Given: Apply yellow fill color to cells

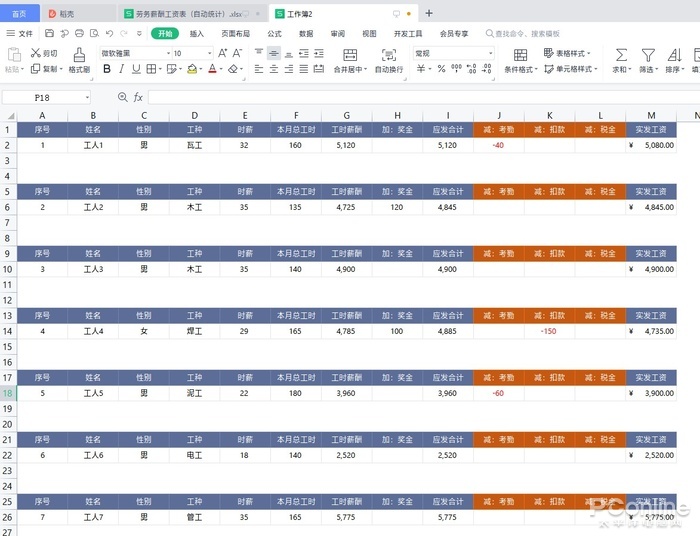Looking at the screenshot, I should point(192,69).
